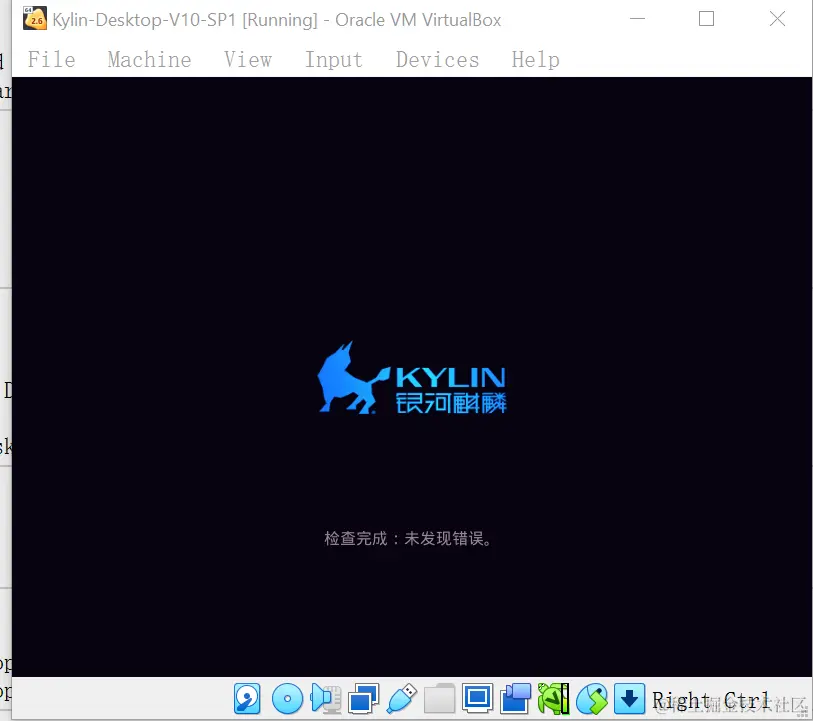This screenshot has height=721, width=813.
Task: Click the USB devices status icon
Action: [x=401, y=699]
